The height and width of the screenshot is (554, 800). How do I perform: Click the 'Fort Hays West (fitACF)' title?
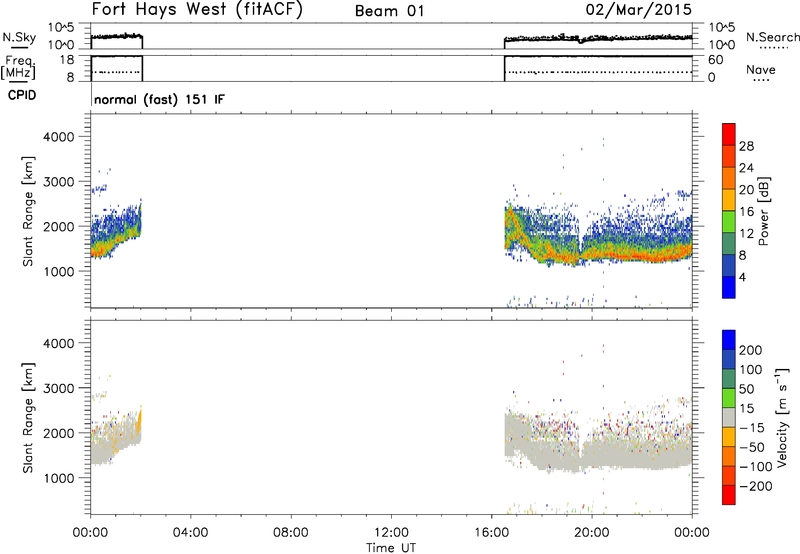point(197,9)
